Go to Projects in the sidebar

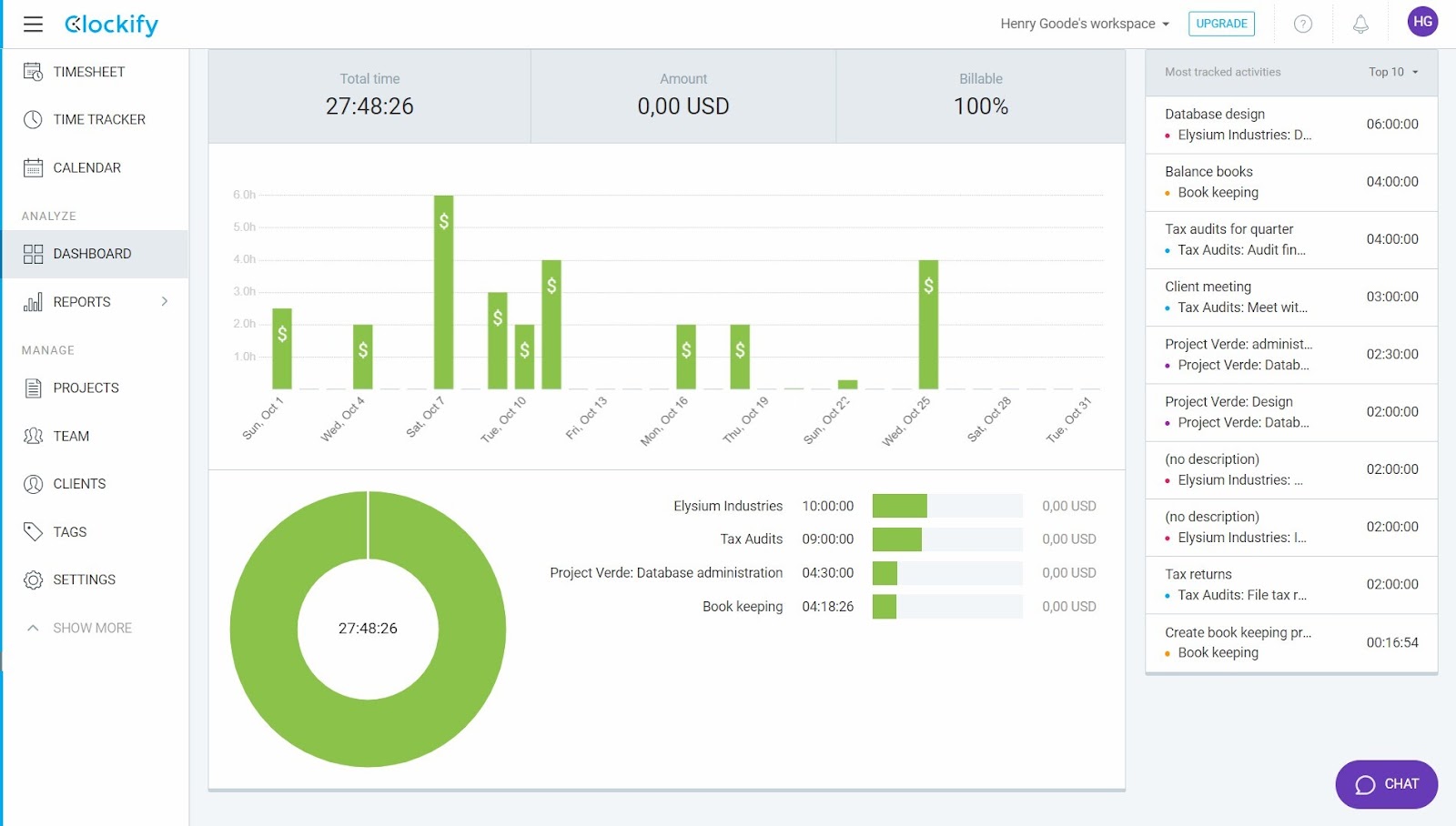[x=86, y=388]
